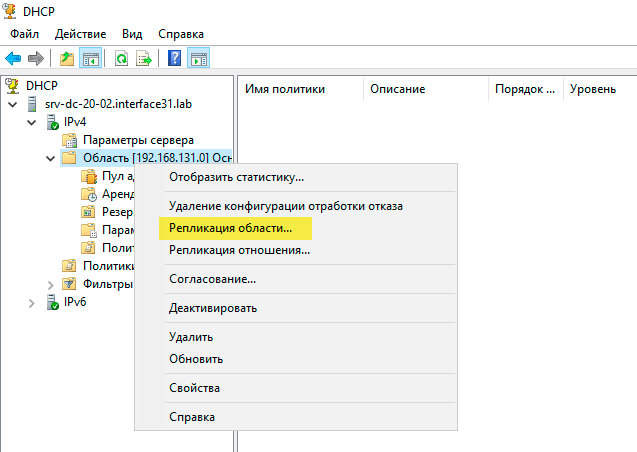This screenshot has width=637, height=452.
Task: Sort by Порядок column header
Action: [x=526, y=89]
